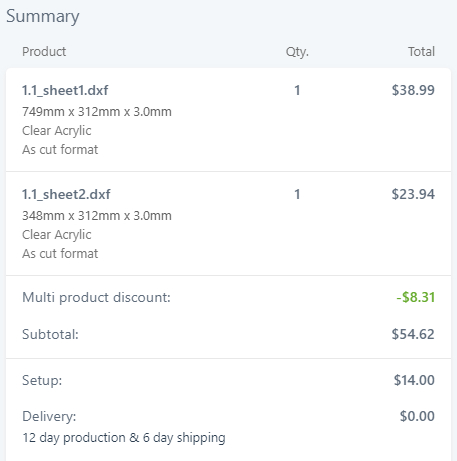The width and height of the screenshot is (457, 461).
Task: Click the $54.62 subtotal amount
Action: [413, 334]
